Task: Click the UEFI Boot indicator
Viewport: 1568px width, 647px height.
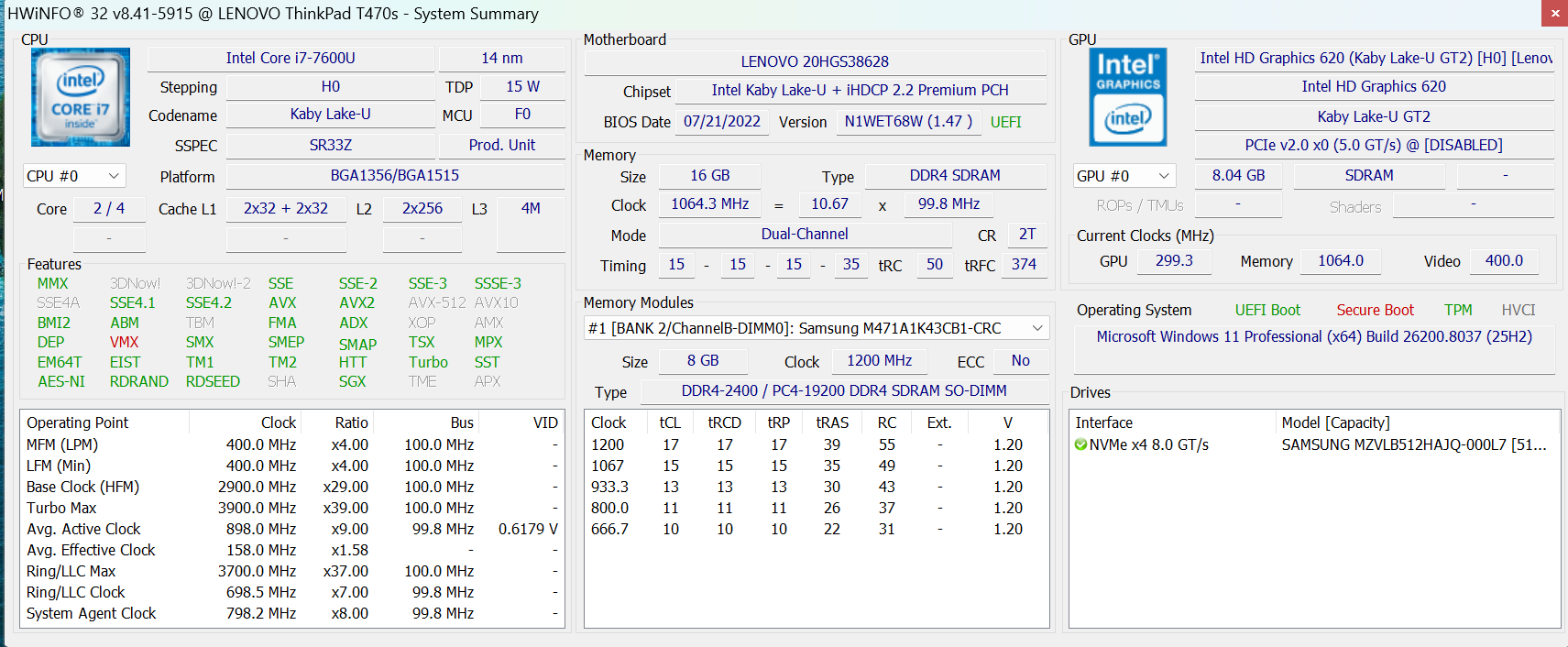Action: 1267,311
